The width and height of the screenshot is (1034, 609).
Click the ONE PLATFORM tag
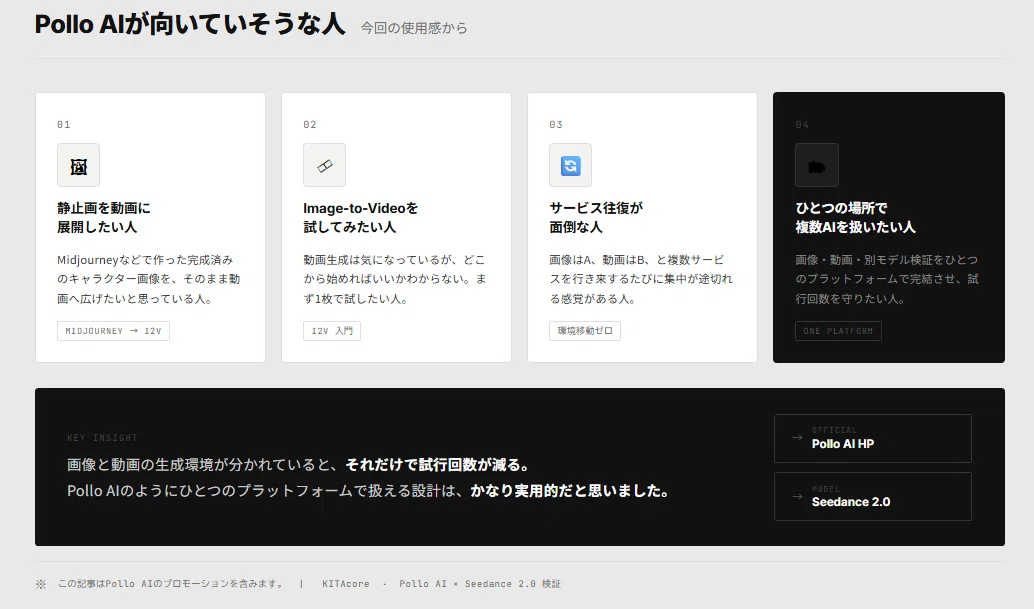pos(838,331)
